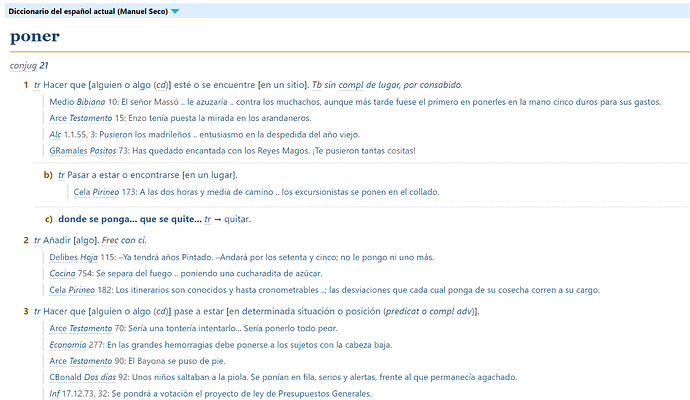
Task: Open the 'Arce Testamento 70' source citation
Action: coord(87,329)
